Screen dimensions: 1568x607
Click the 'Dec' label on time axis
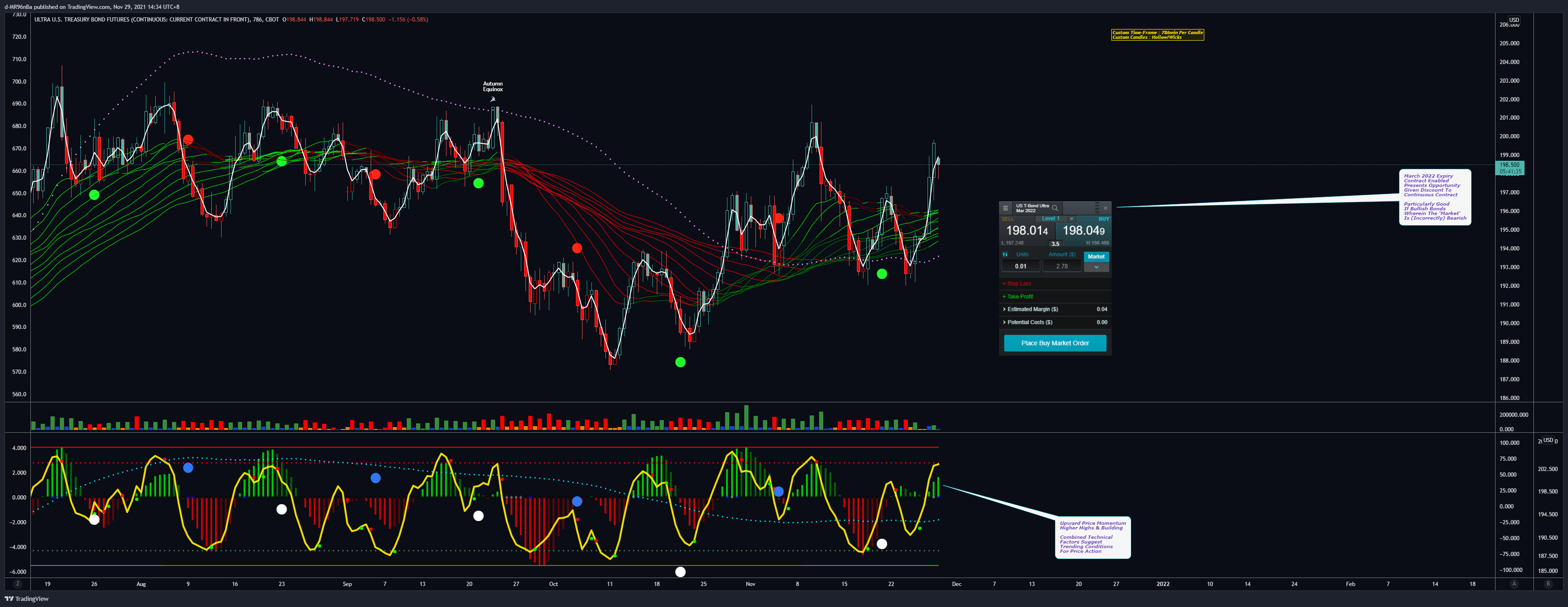(956, 585)
